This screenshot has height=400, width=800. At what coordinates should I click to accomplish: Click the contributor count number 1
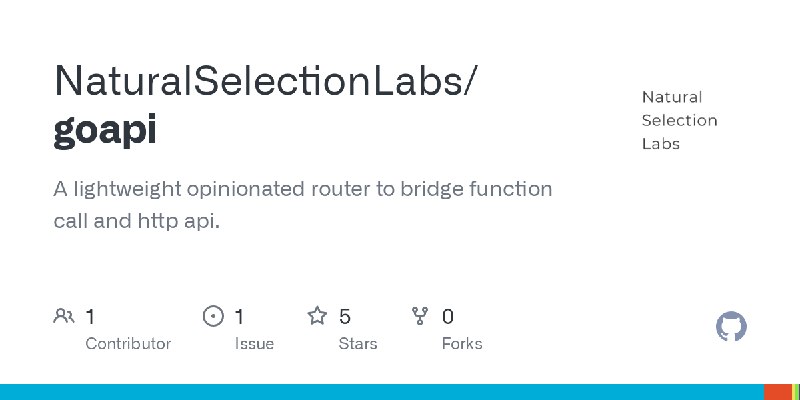coord(90,317)
